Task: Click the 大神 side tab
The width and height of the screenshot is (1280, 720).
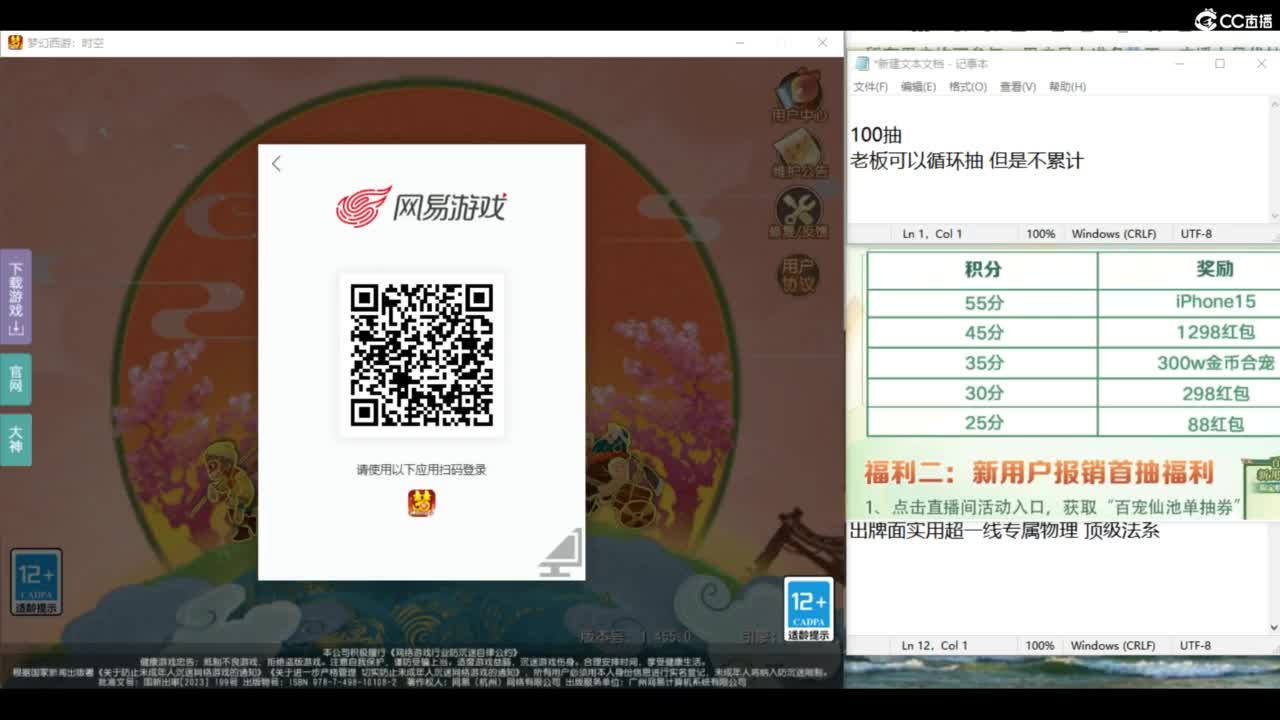Action: (15, 440)
